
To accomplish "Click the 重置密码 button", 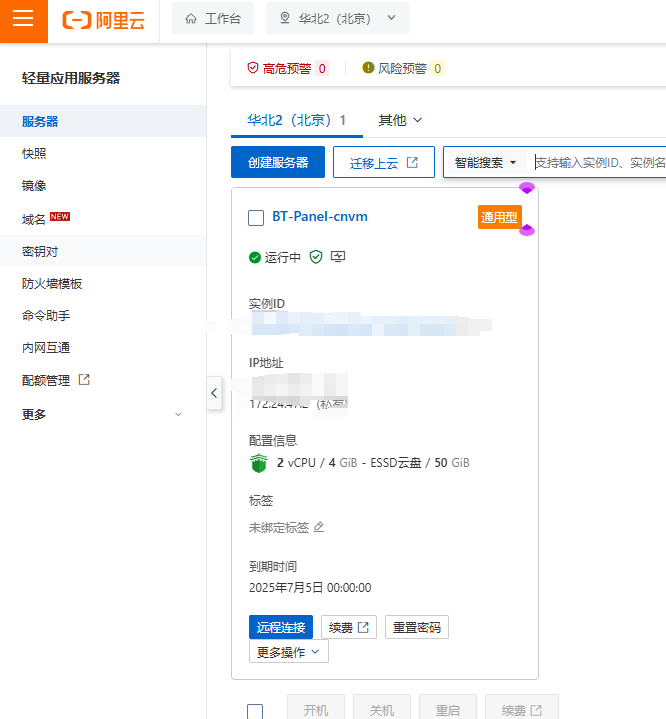I will pyautogui.click(x=416, y=627).
